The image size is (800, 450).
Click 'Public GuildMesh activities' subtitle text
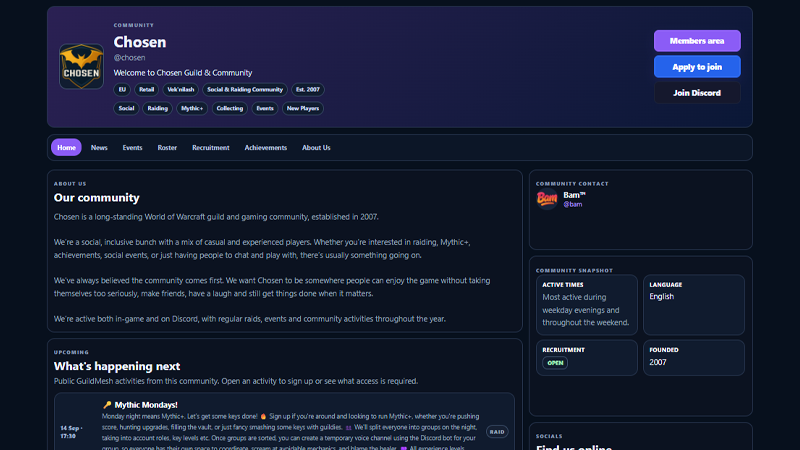pos(236,381)
